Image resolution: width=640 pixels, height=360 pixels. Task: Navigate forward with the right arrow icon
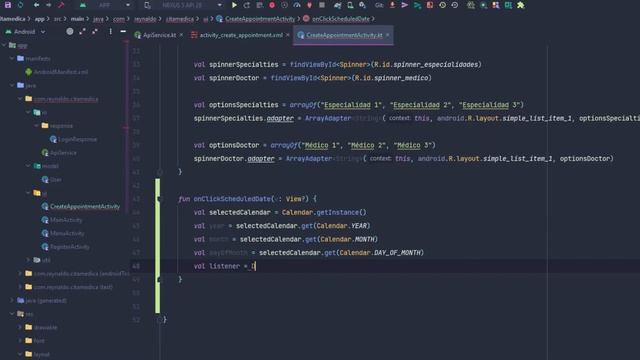click(49, 5)
